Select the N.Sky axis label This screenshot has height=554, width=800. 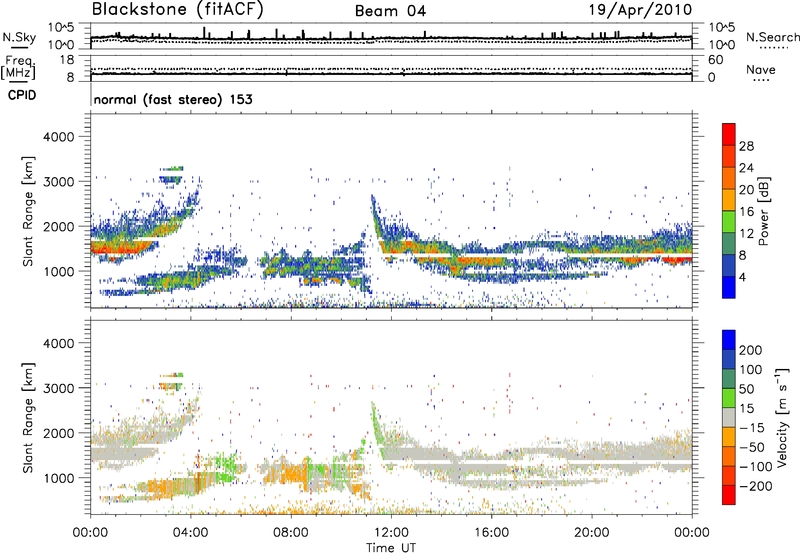pyautogui.click(x=19, y=37)
